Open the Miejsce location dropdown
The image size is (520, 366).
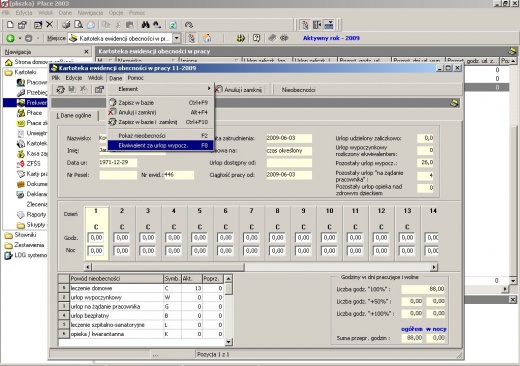coord(177,38)
